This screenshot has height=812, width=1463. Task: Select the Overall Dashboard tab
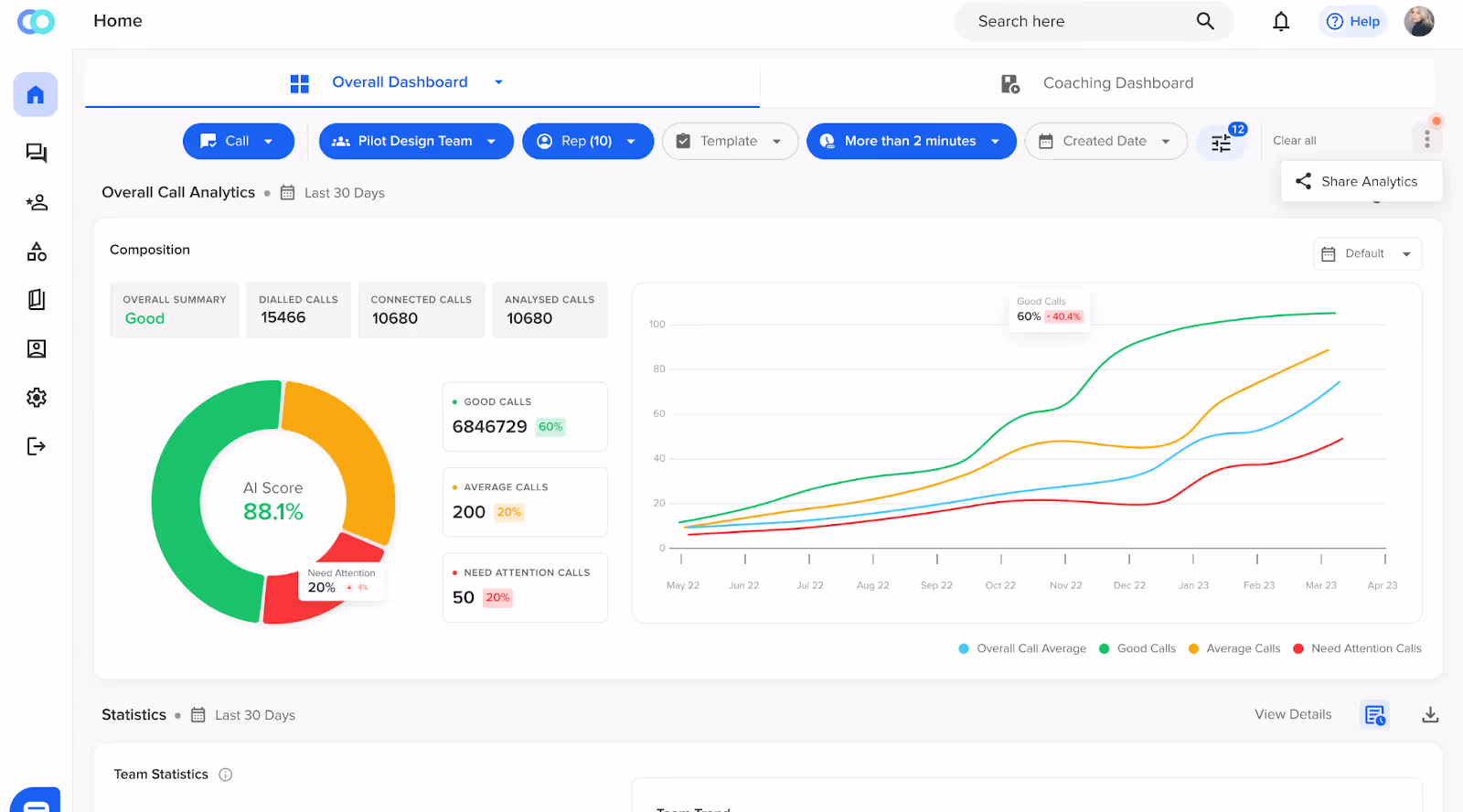point(422,82)
